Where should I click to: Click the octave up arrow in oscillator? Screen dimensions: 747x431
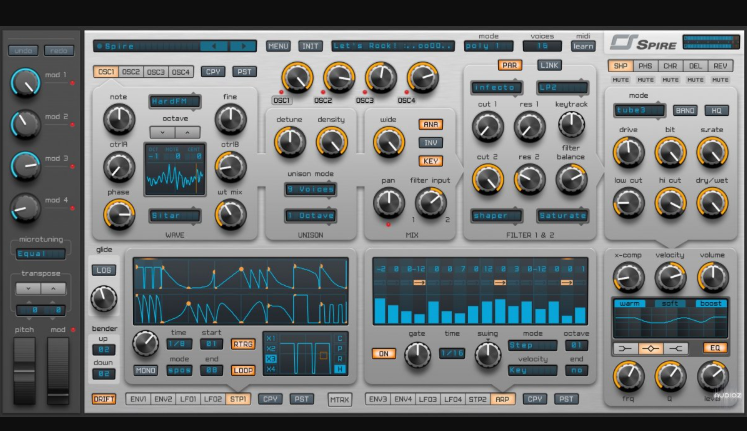pos(186,132)
